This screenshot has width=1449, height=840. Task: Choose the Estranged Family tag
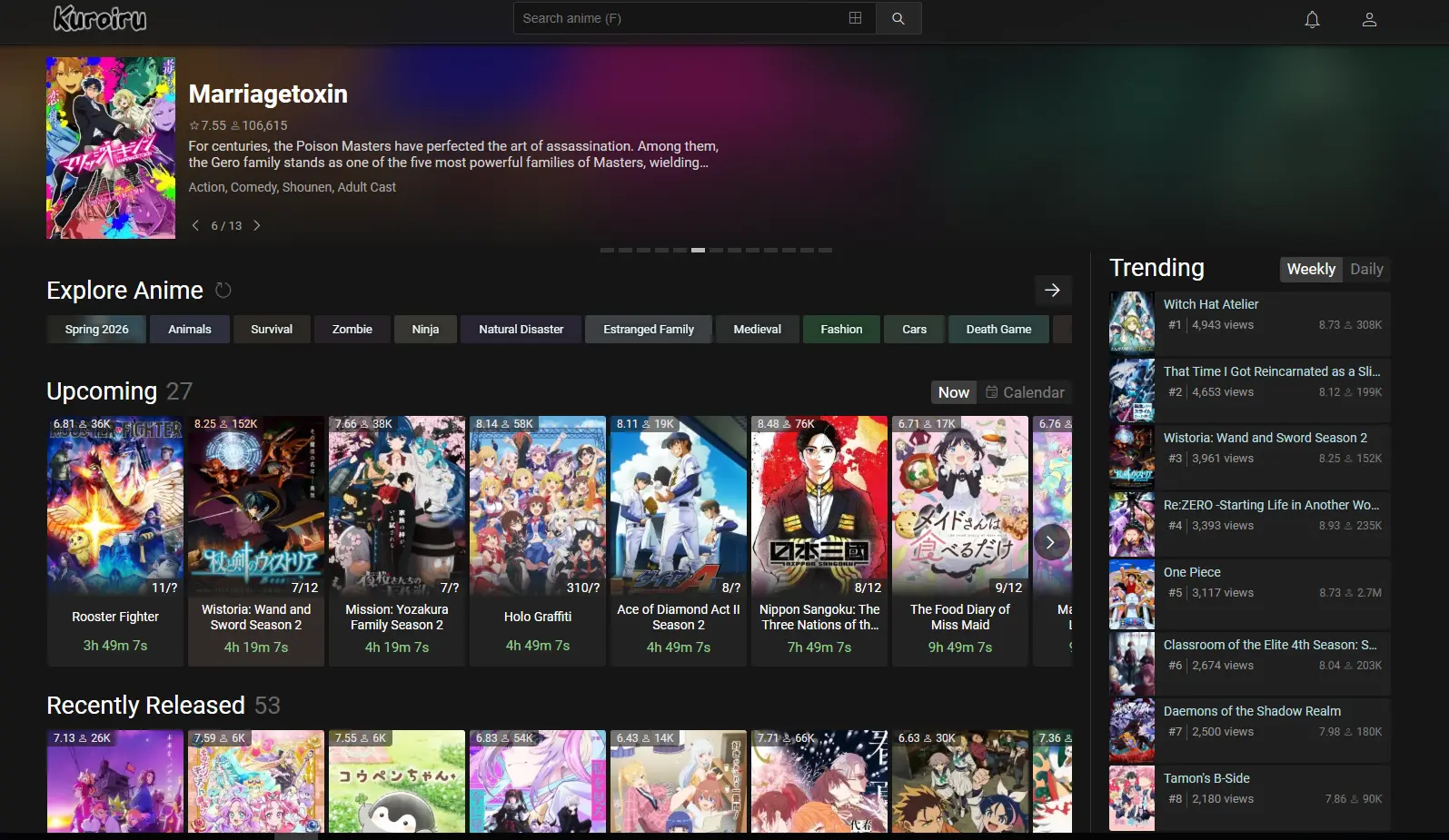pyautogui.click(x=649, y=330)
